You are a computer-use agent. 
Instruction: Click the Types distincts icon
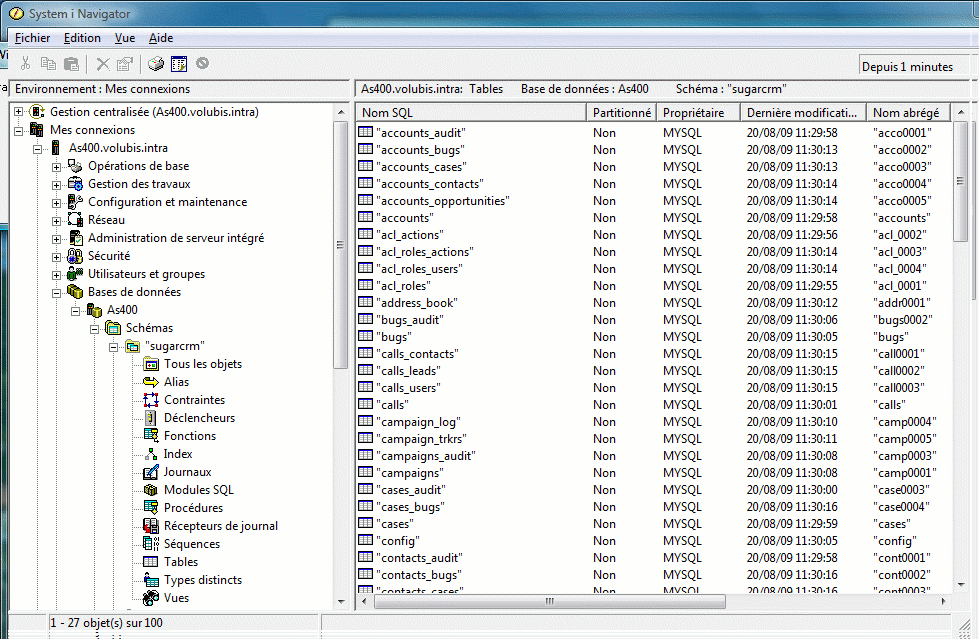click(x=151, y=580)
